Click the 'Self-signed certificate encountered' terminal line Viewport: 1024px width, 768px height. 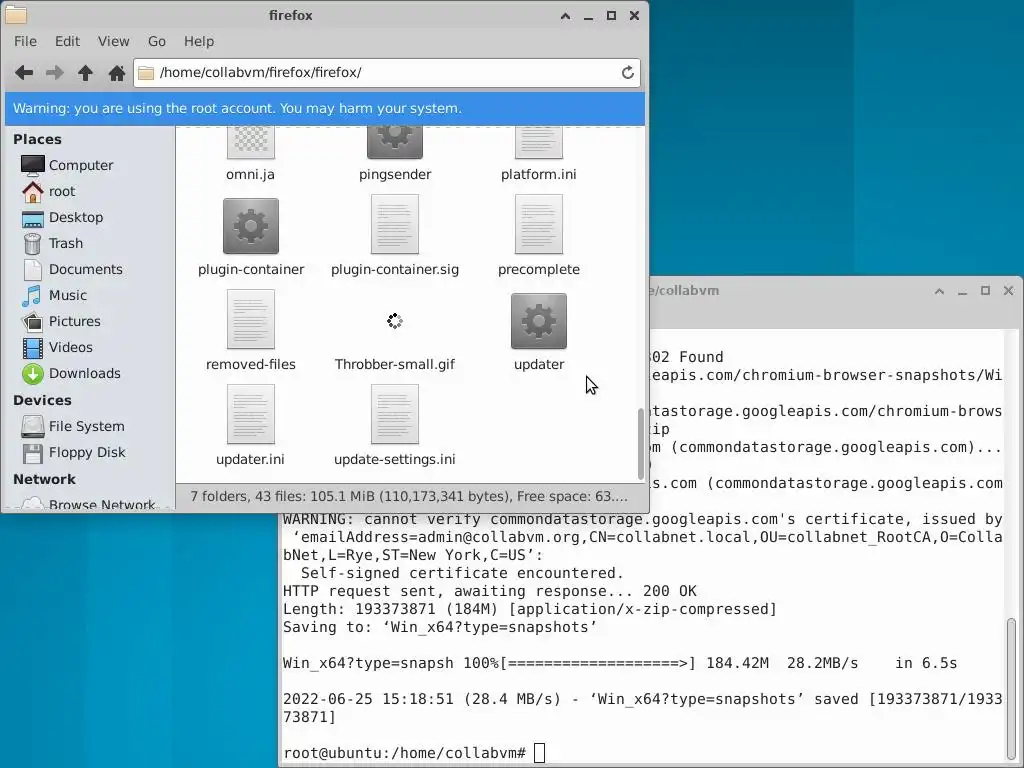coord(462,573)
